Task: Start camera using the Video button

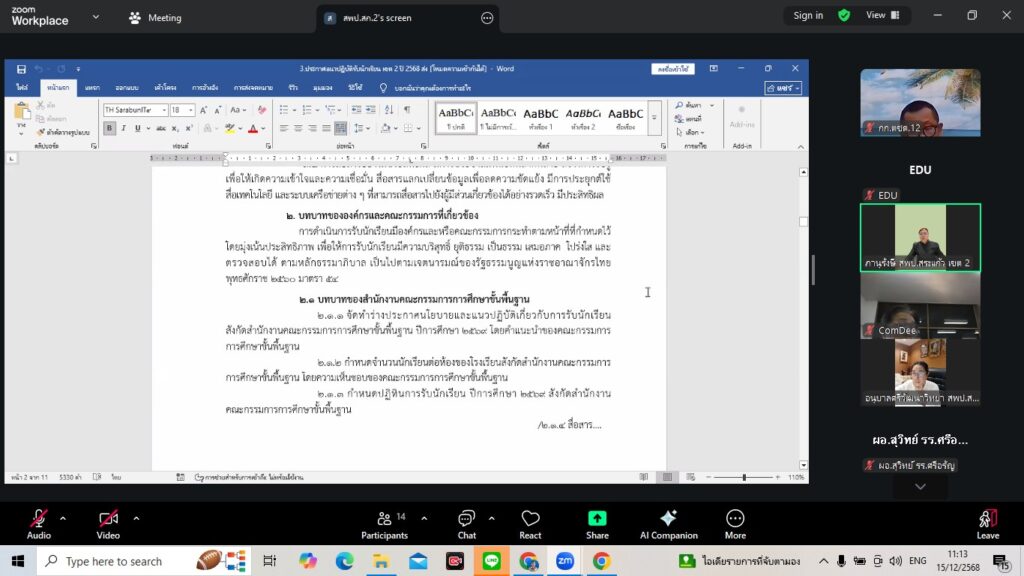Action: [x=108, y=523]
